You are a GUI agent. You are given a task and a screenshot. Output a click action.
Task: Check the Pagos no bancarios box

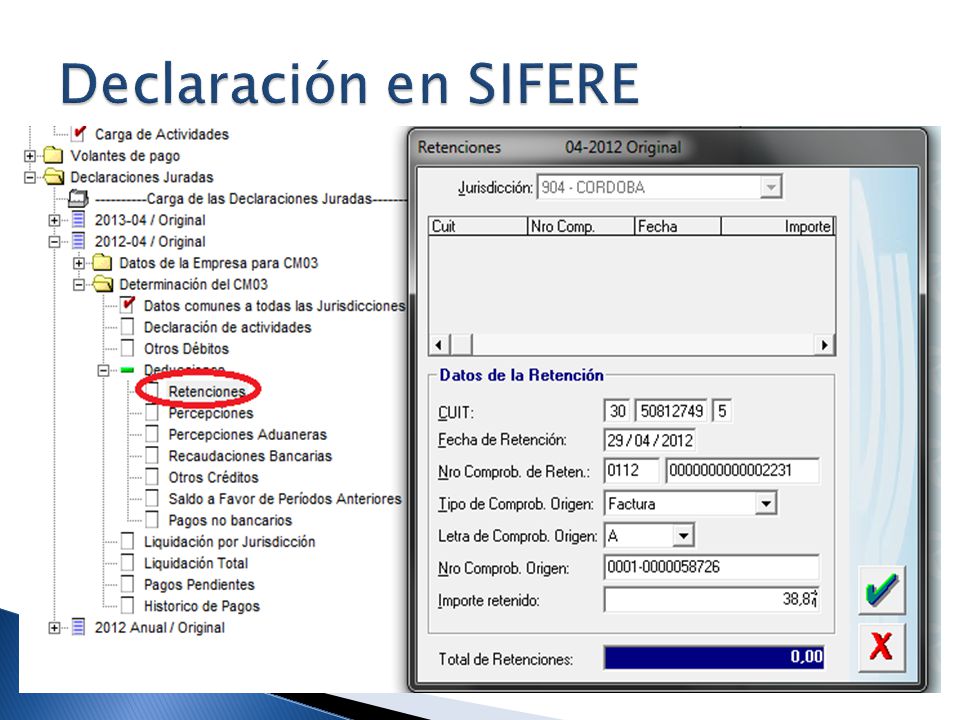(x=152, y=520)
